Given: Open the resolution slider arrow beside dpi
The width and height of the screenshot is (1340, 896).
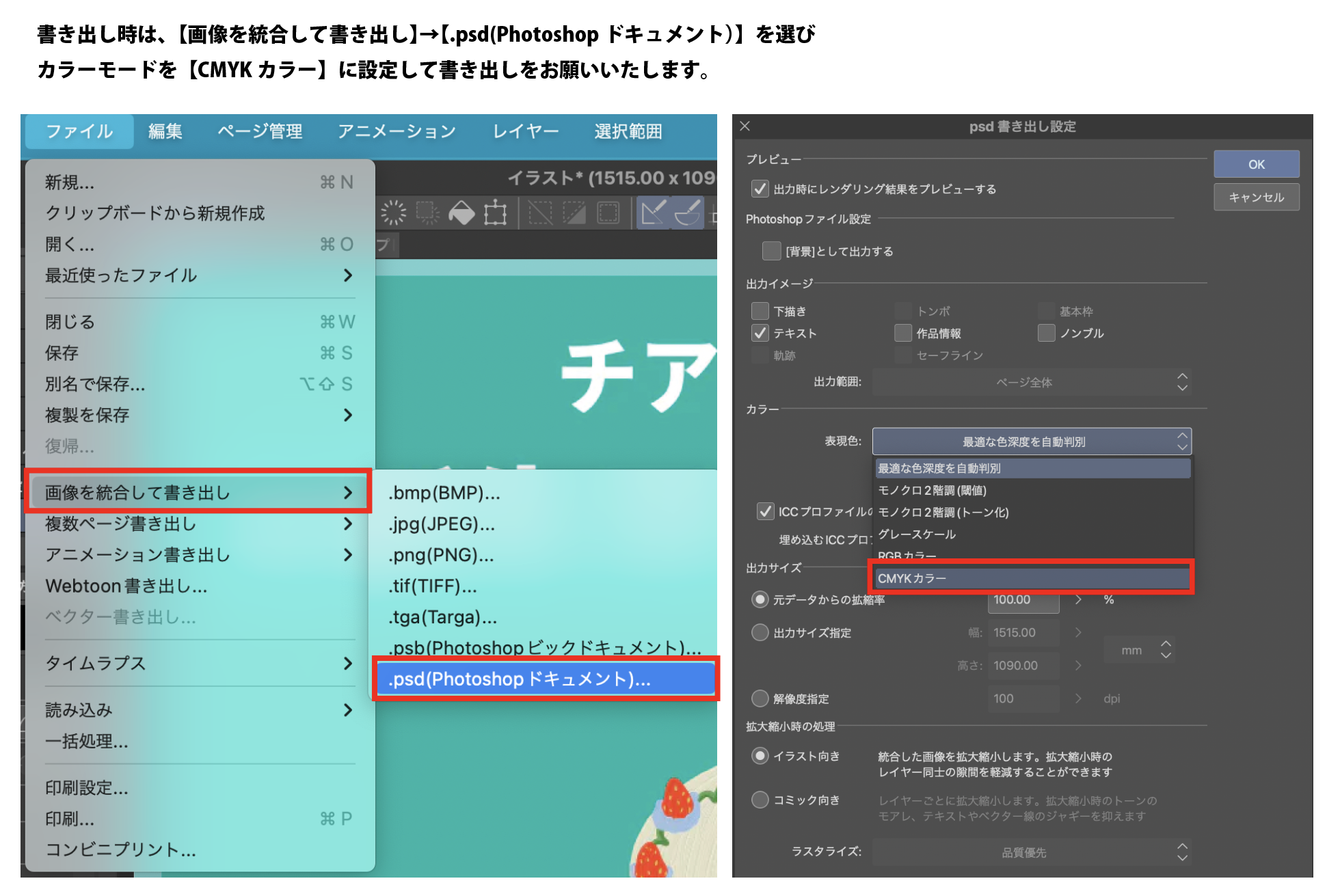Looking at the screenshot, I should (1078, 698).
